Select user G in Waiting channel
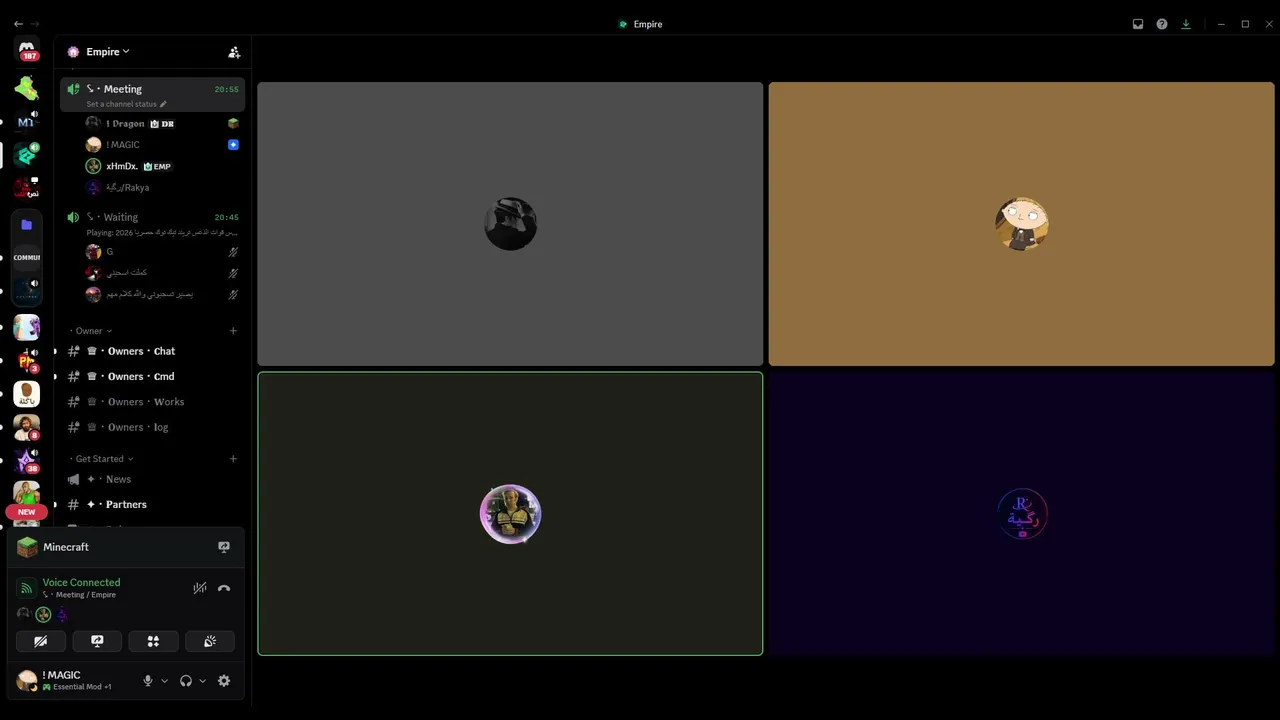Screen dimensions: 1280x720 pyautogui.click(x=161, y=252)
